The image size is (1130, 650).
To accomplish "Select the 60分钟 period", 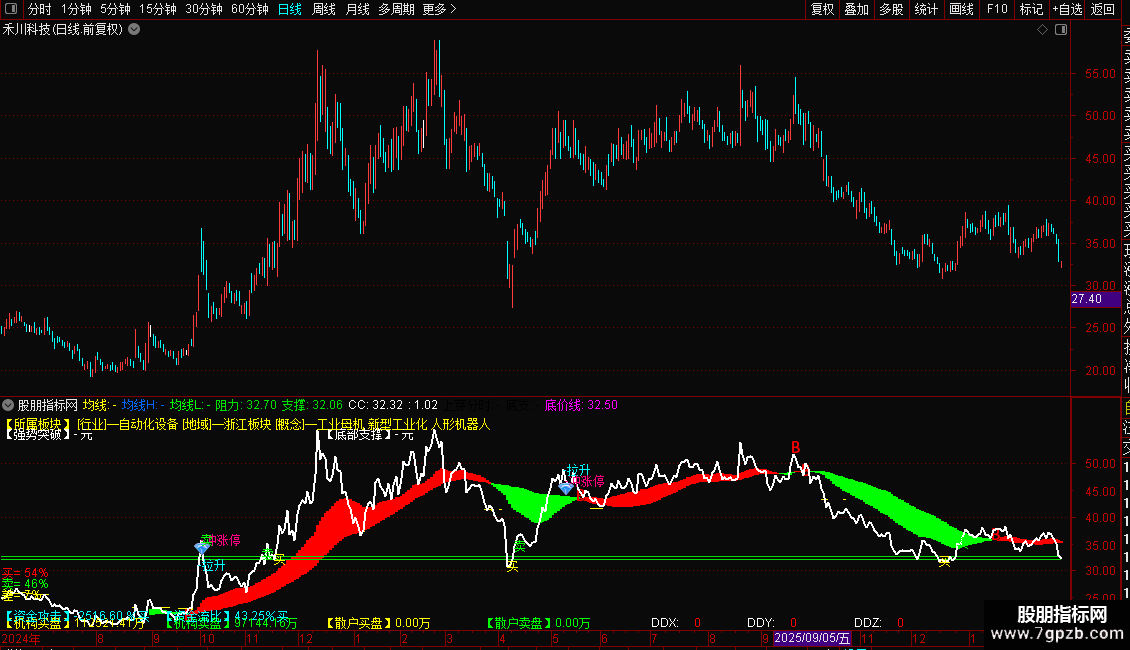I will [250, 9].
